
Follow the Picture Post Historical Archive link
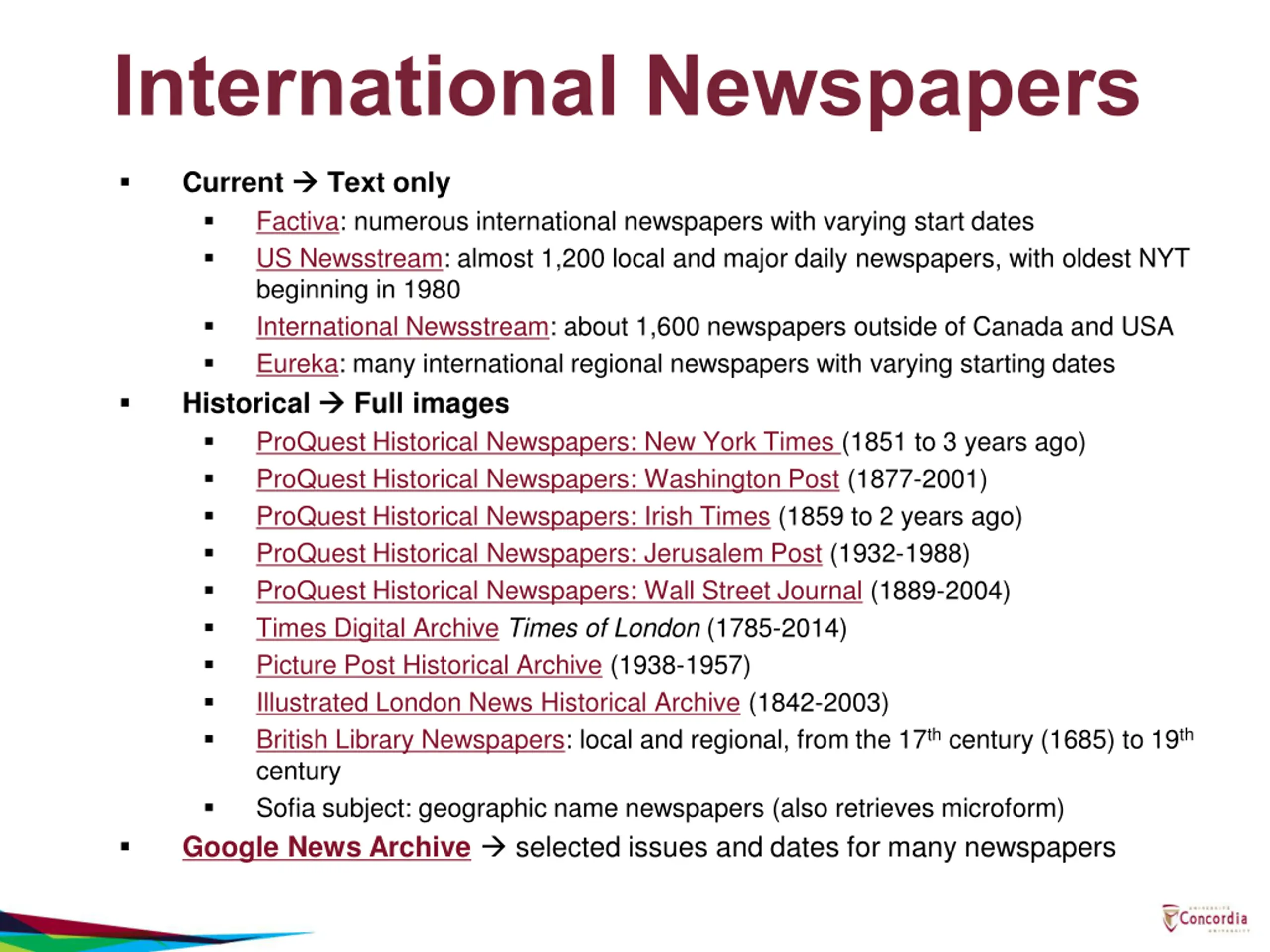point(429,665)
